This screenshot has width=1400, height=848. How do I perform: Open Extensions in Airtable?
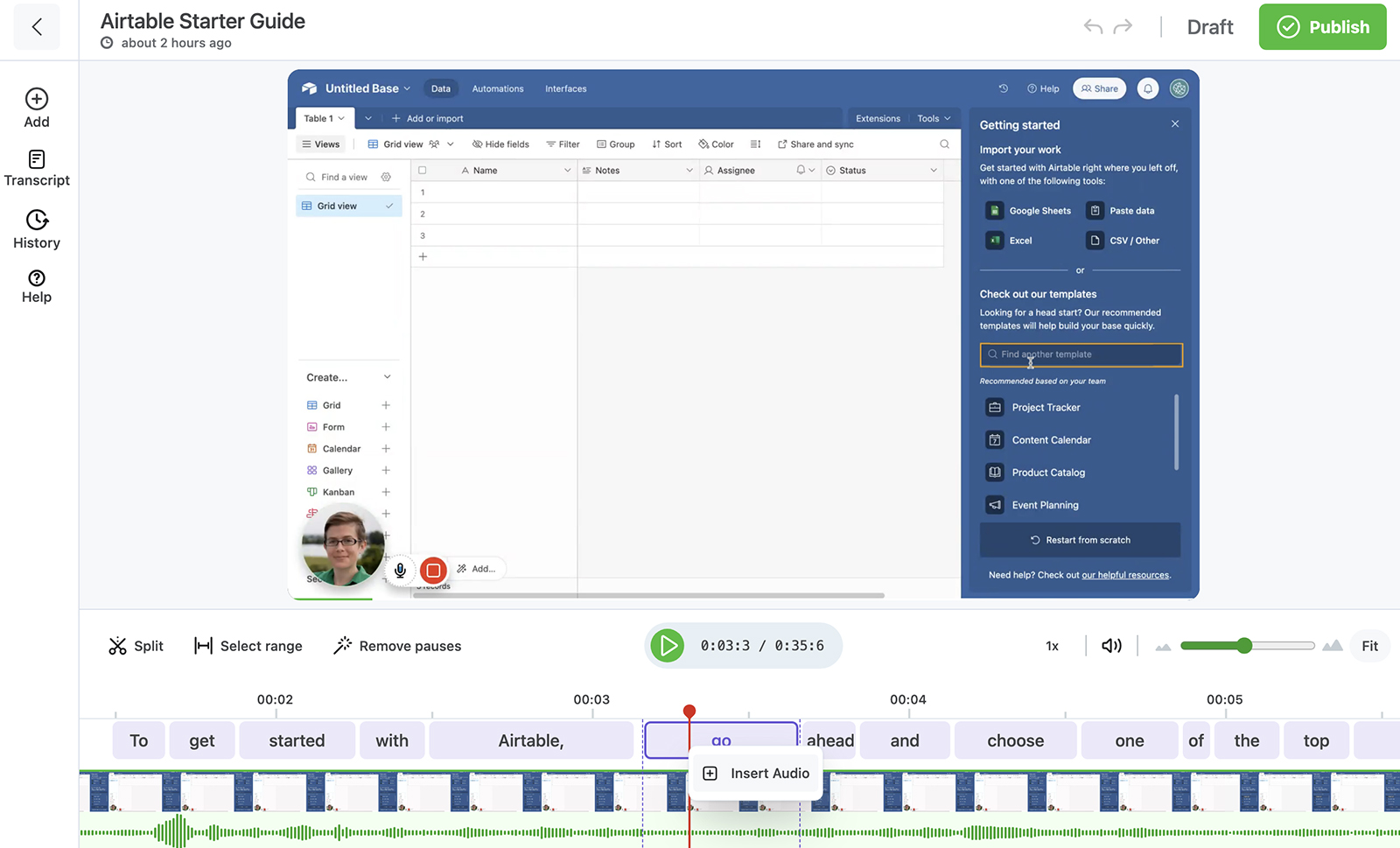click(878, 118)
